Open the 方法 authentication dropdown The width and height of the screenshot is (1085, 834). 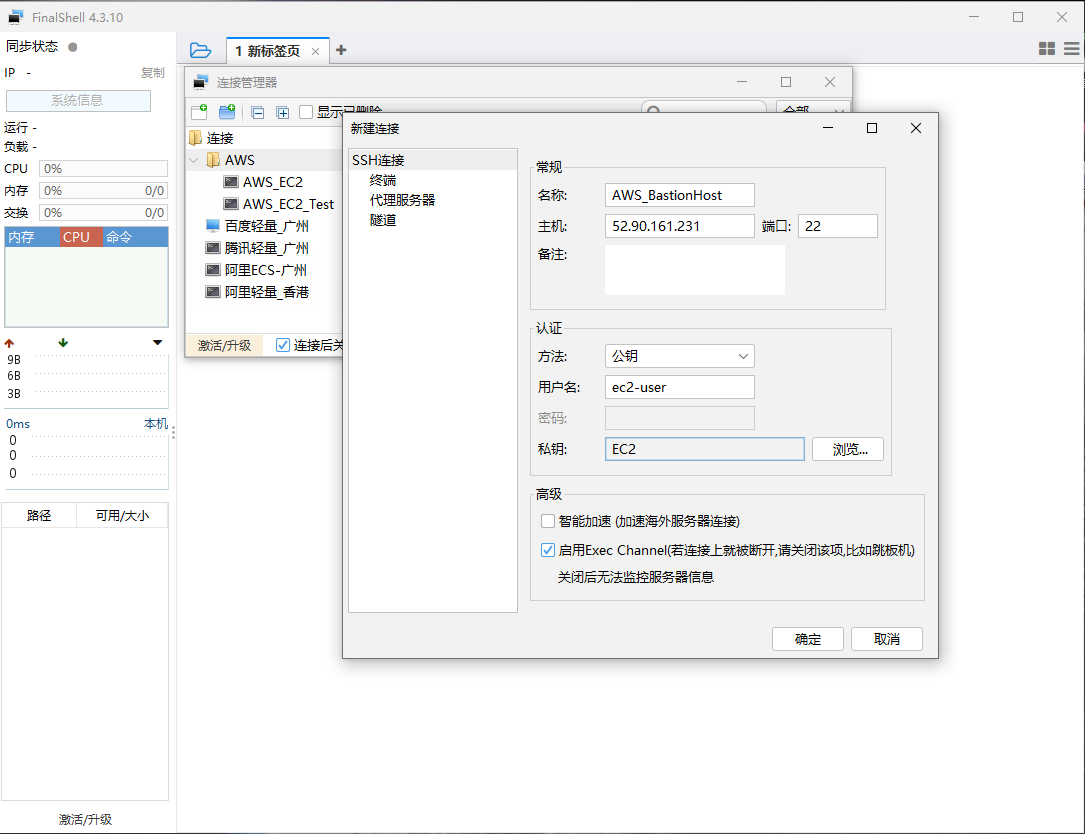680,356
